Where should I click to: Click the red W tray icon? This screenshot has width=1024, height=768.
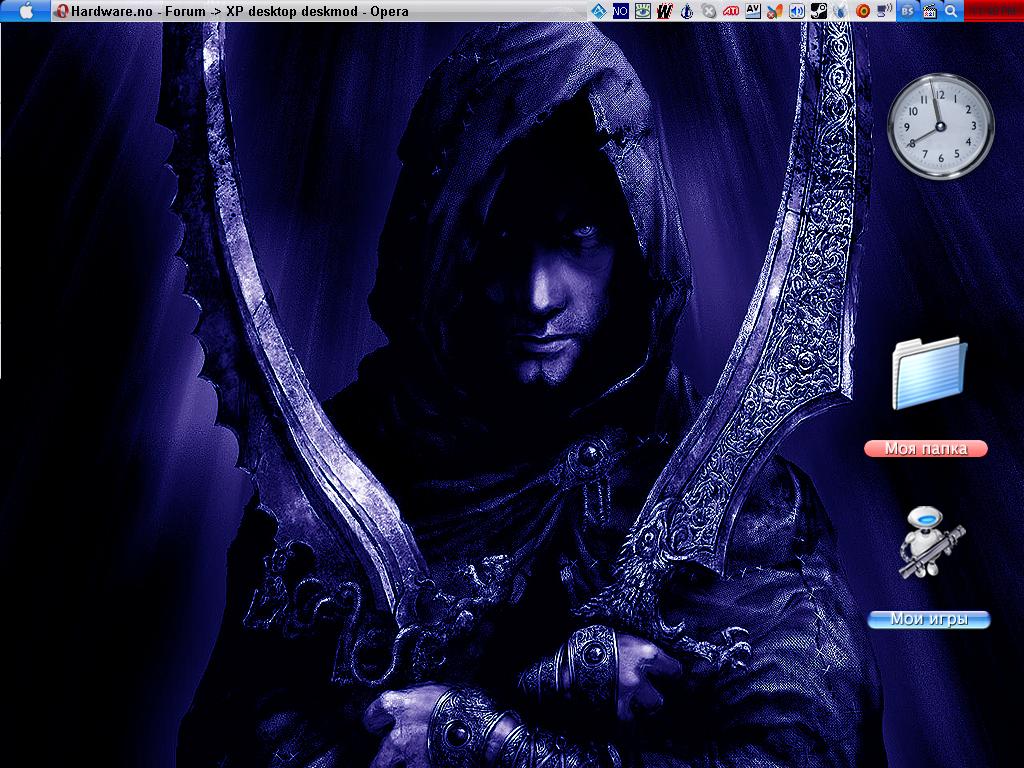tap(664, 11)
